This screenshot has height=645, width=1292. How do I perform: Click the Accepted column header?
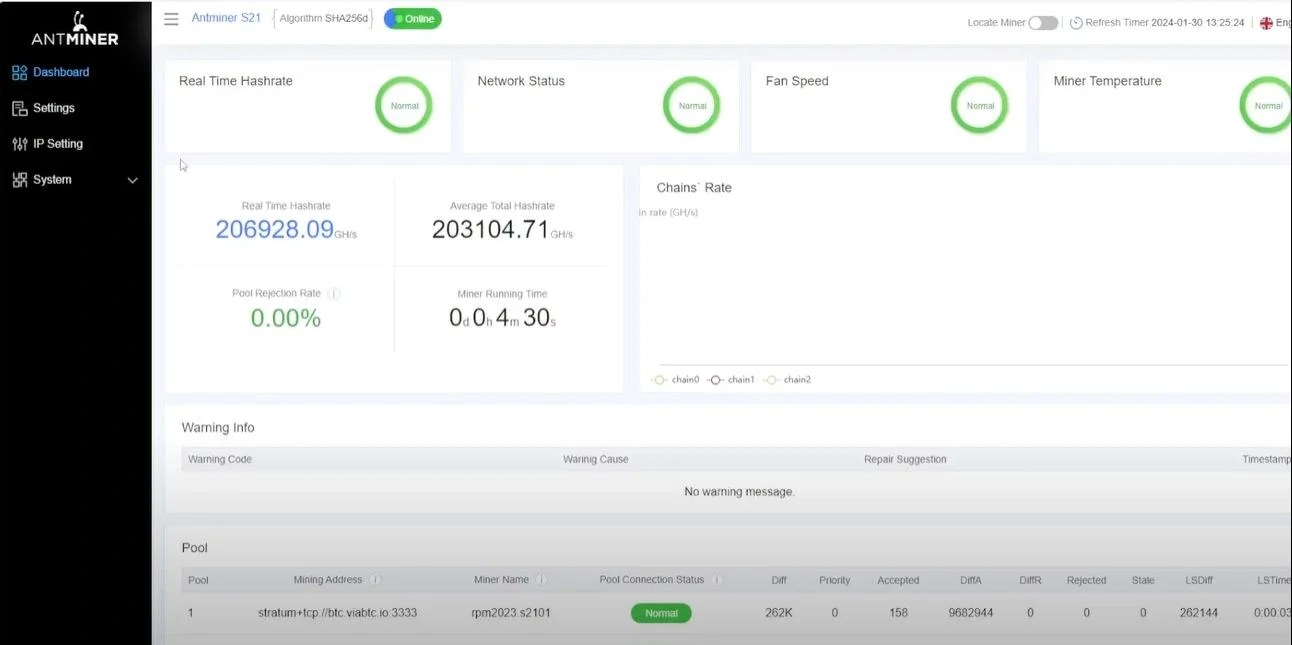pos(898,580)
